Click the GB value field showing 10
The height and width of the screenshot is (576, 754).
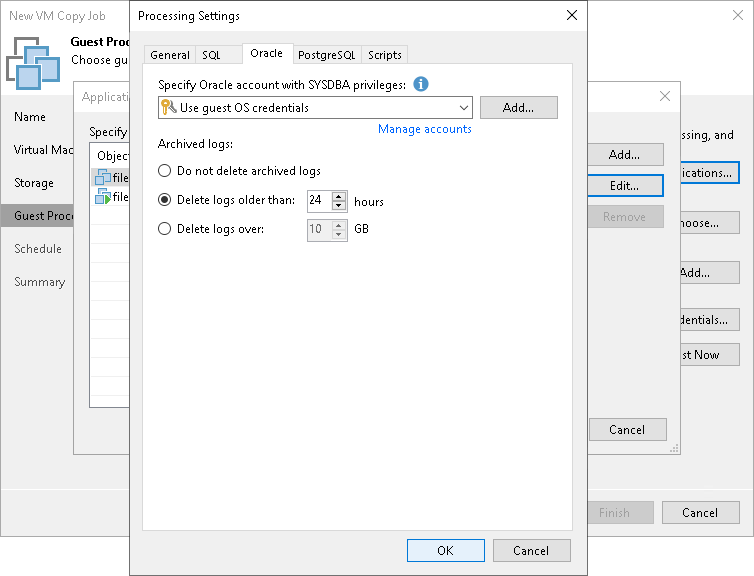click(x=319, y=229)
